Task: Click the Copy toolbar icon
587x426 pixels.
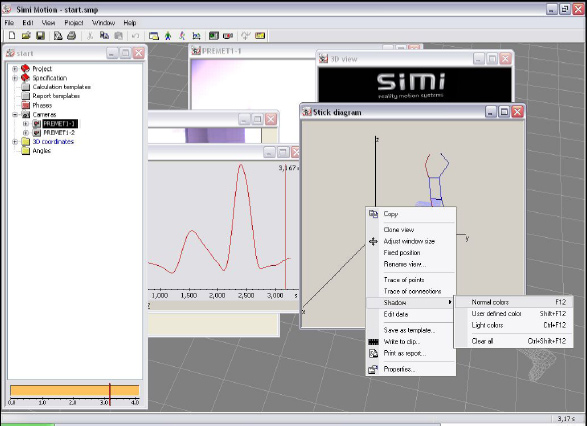Action: point(104,36)
